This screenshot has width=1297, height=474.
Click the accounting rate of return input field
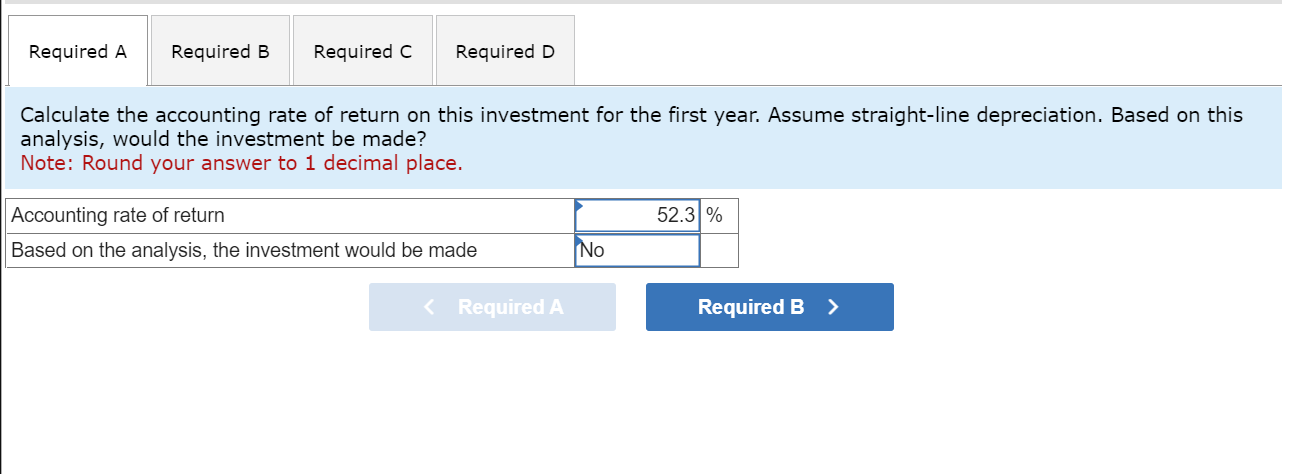[x=636, y=216]
